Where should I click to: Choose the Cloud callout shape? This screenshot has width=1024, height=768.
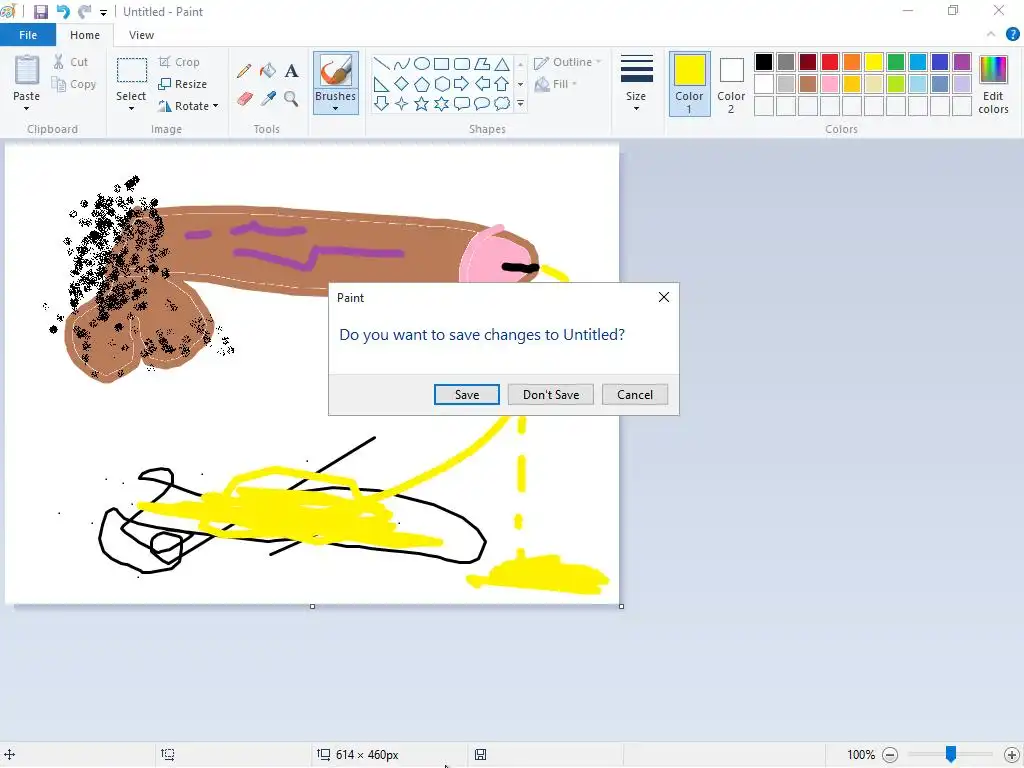[x=502, y=103]
